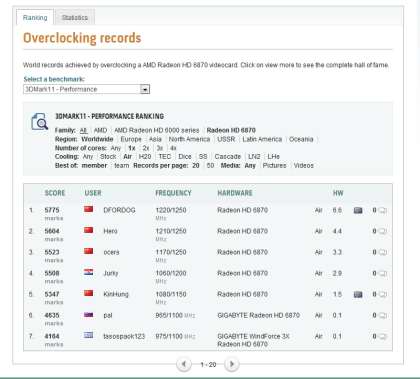Click the flag icon next to Jurky
The image size is (420, 379).
(x=88, y=272)
